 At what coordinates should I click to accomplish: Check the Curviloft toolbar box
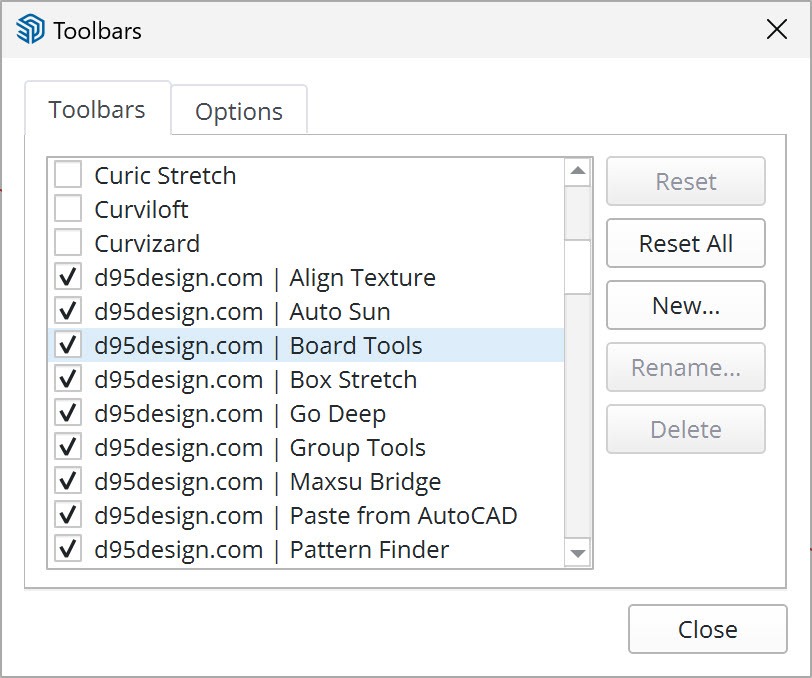tap(68, 210)
